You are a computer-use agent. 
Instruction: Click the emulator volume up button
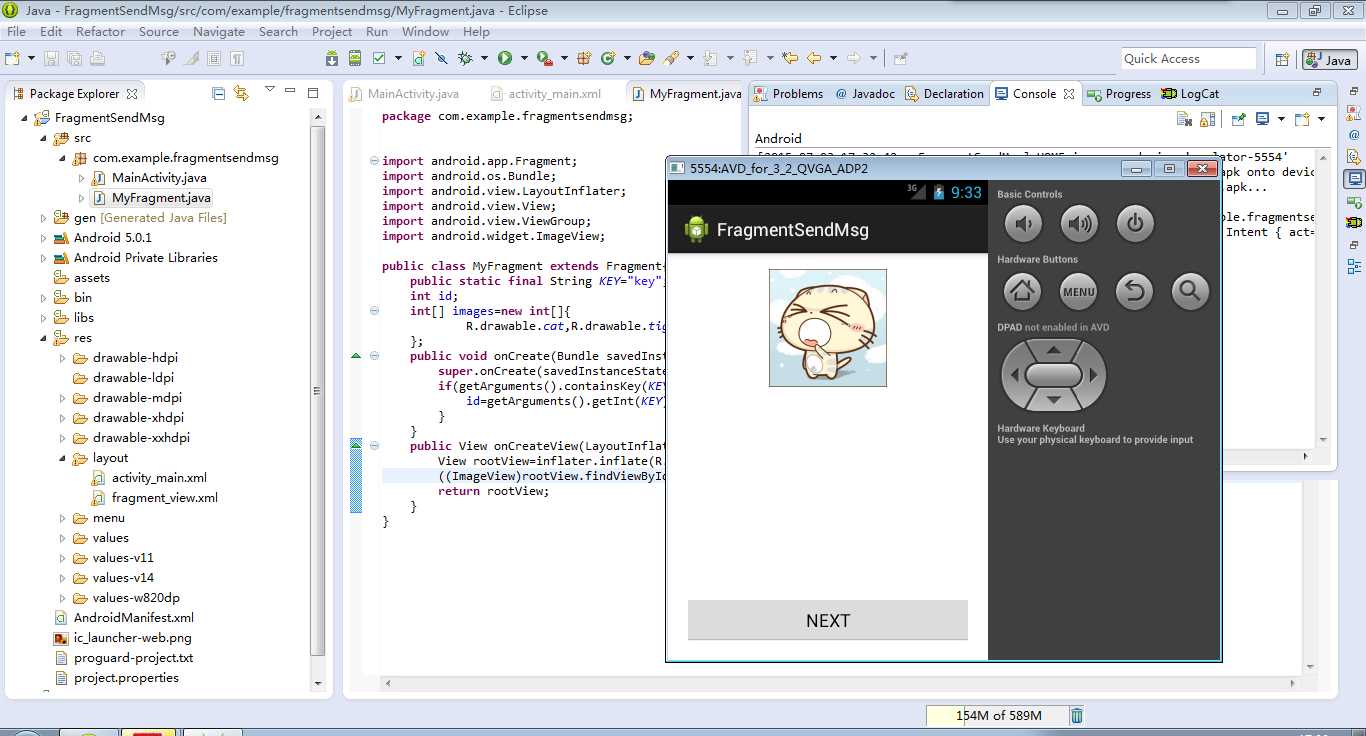1079,224
